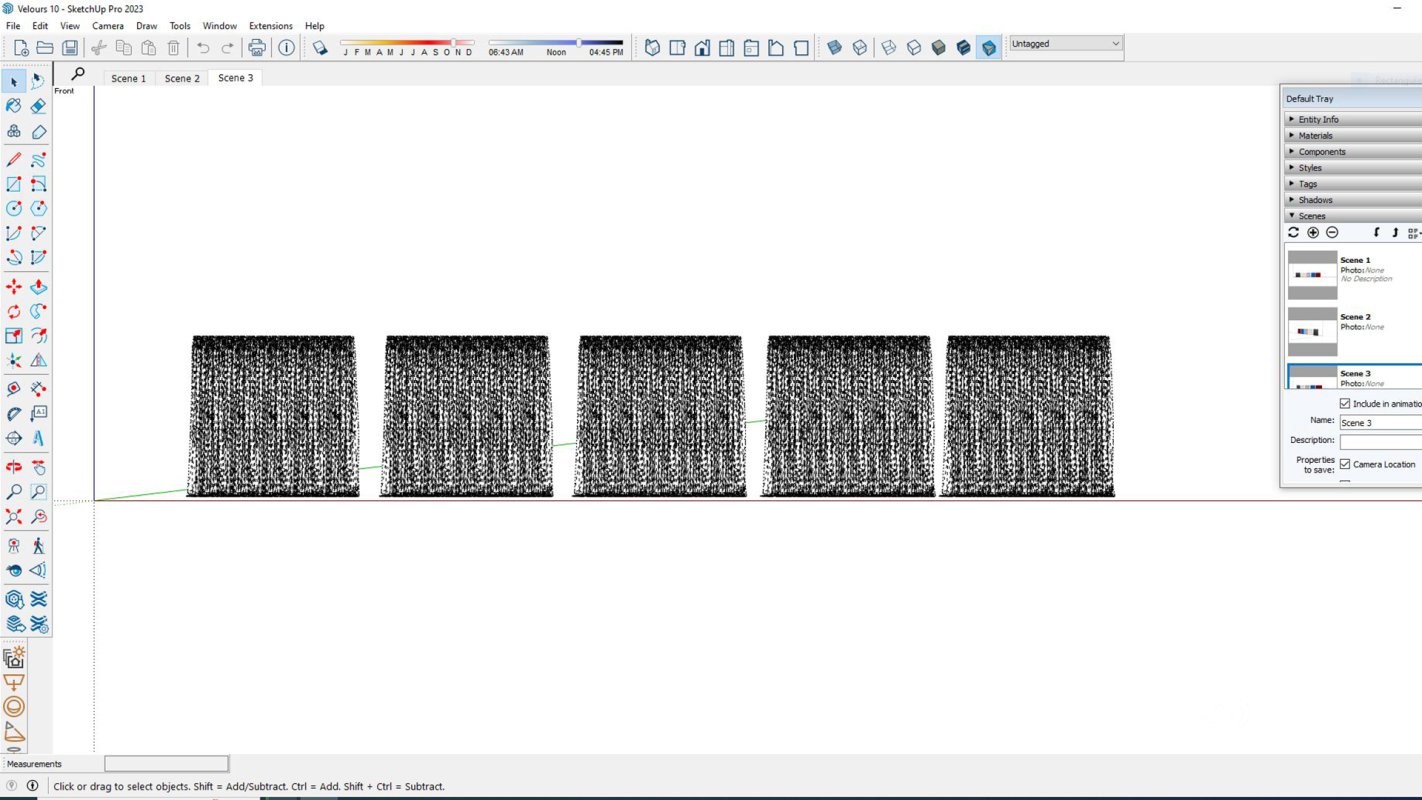The height and width of the screenshot is (800, 1422).
Task: Select the Scene 1 thumbnail
Action: (1312, 274)
